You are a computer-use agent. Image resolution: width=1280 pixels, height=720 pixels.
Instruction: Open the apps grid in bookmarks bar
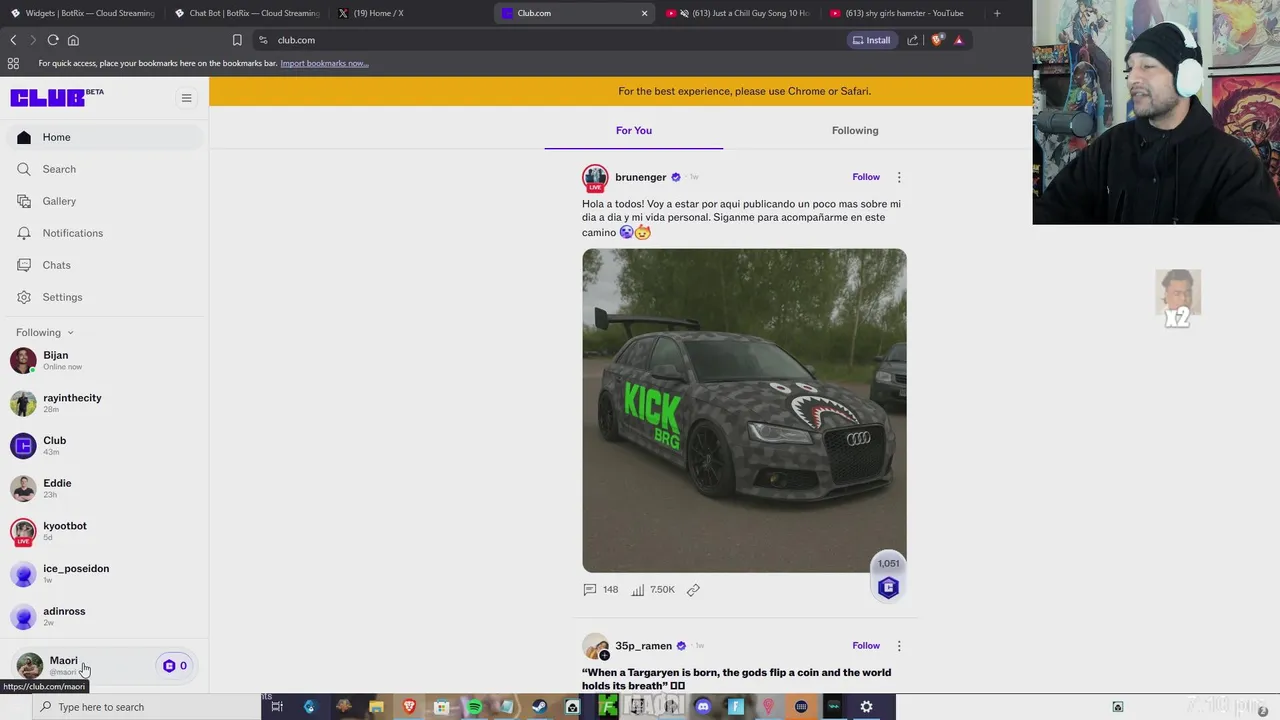(13, 63)
